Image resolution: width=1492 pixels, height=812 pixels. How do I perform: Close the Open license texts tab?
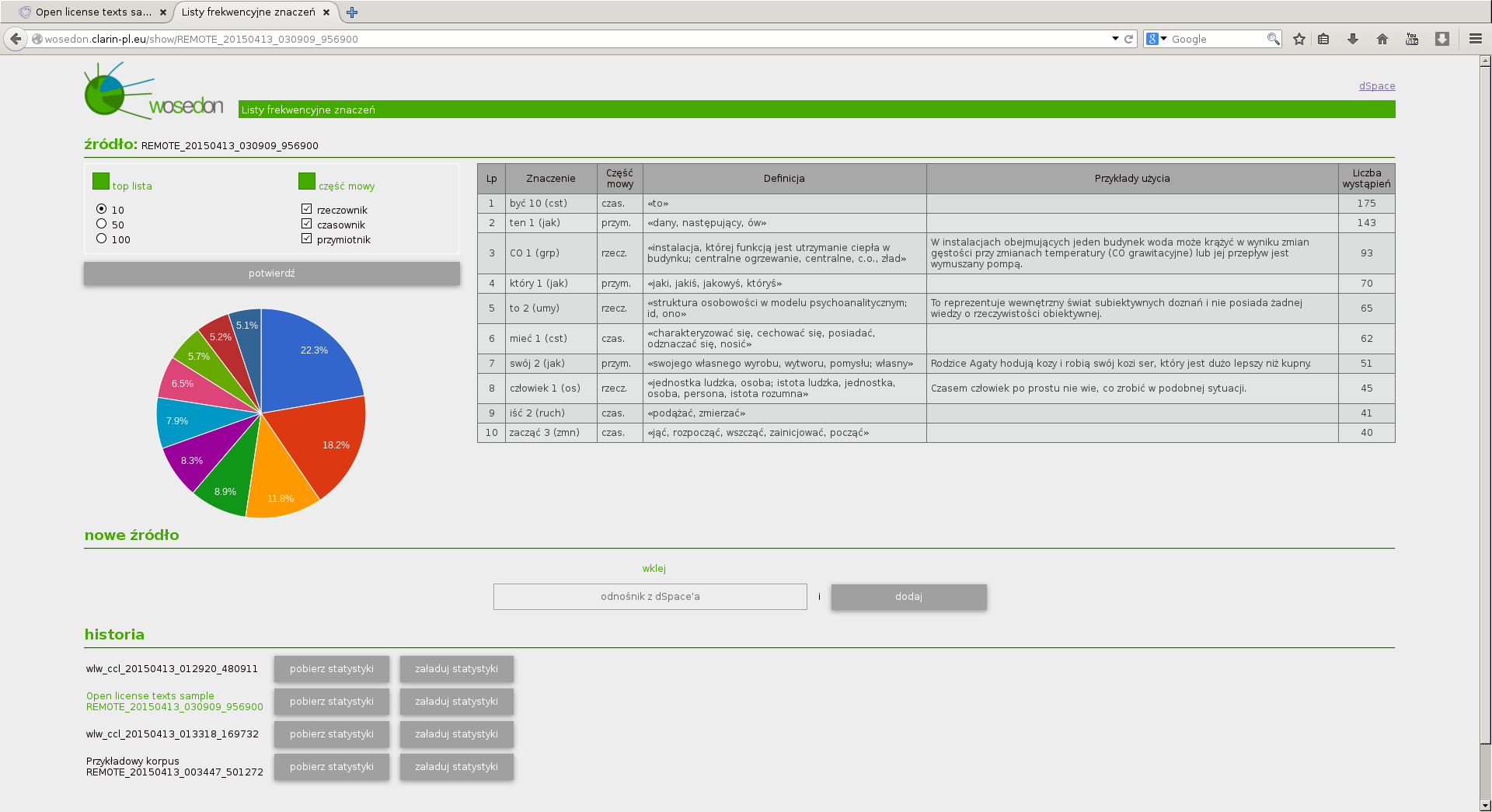[x=163, y=12]
